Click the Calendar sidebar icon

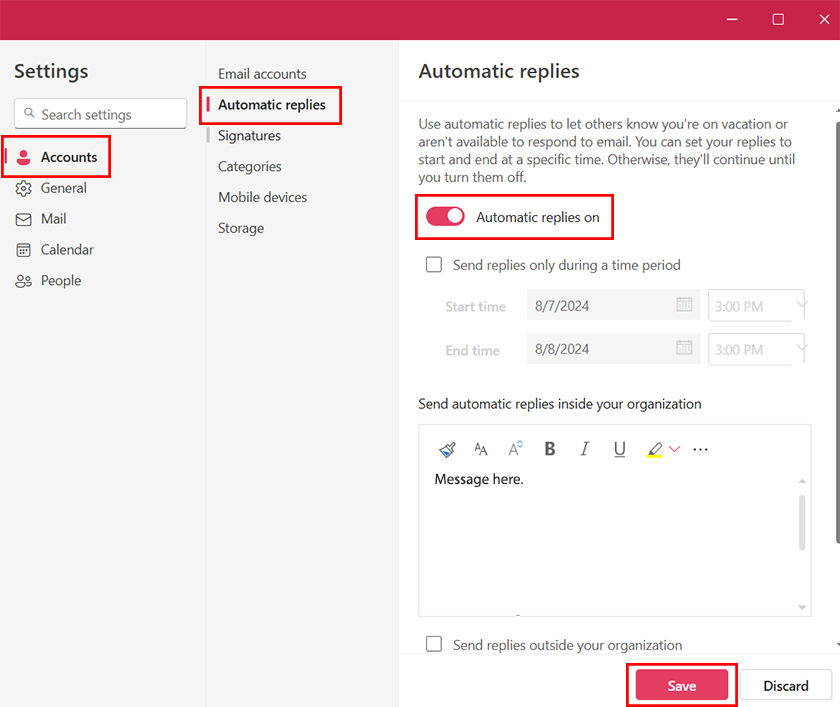pyautogui.click(x=23, y=250)
